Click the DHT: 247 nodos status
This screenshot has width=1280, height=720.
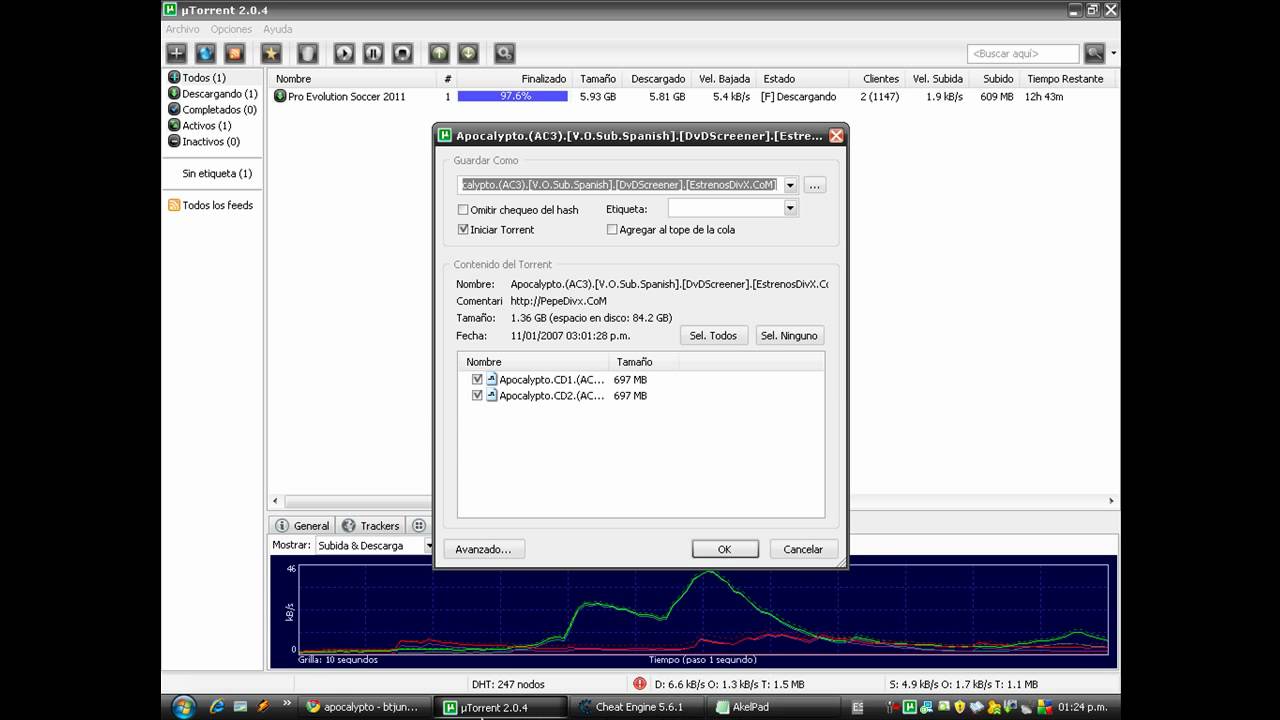tap(508, 684)
